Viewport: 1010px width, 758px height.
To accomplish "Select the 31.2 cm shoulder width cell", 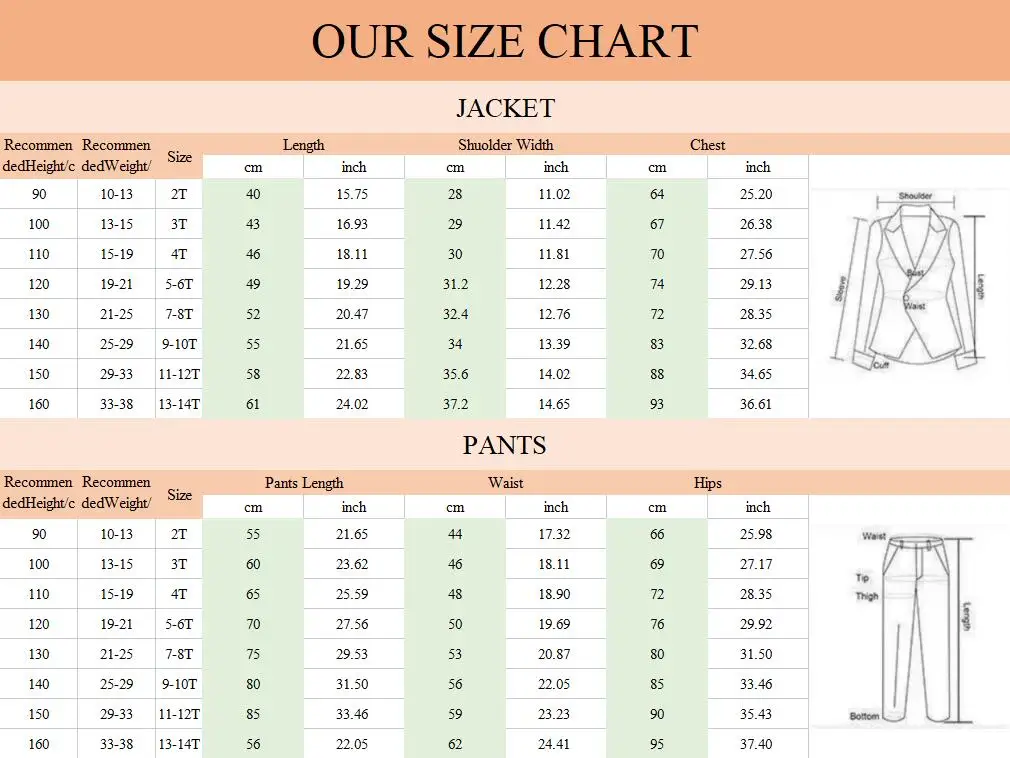I will tap(455, 284).
